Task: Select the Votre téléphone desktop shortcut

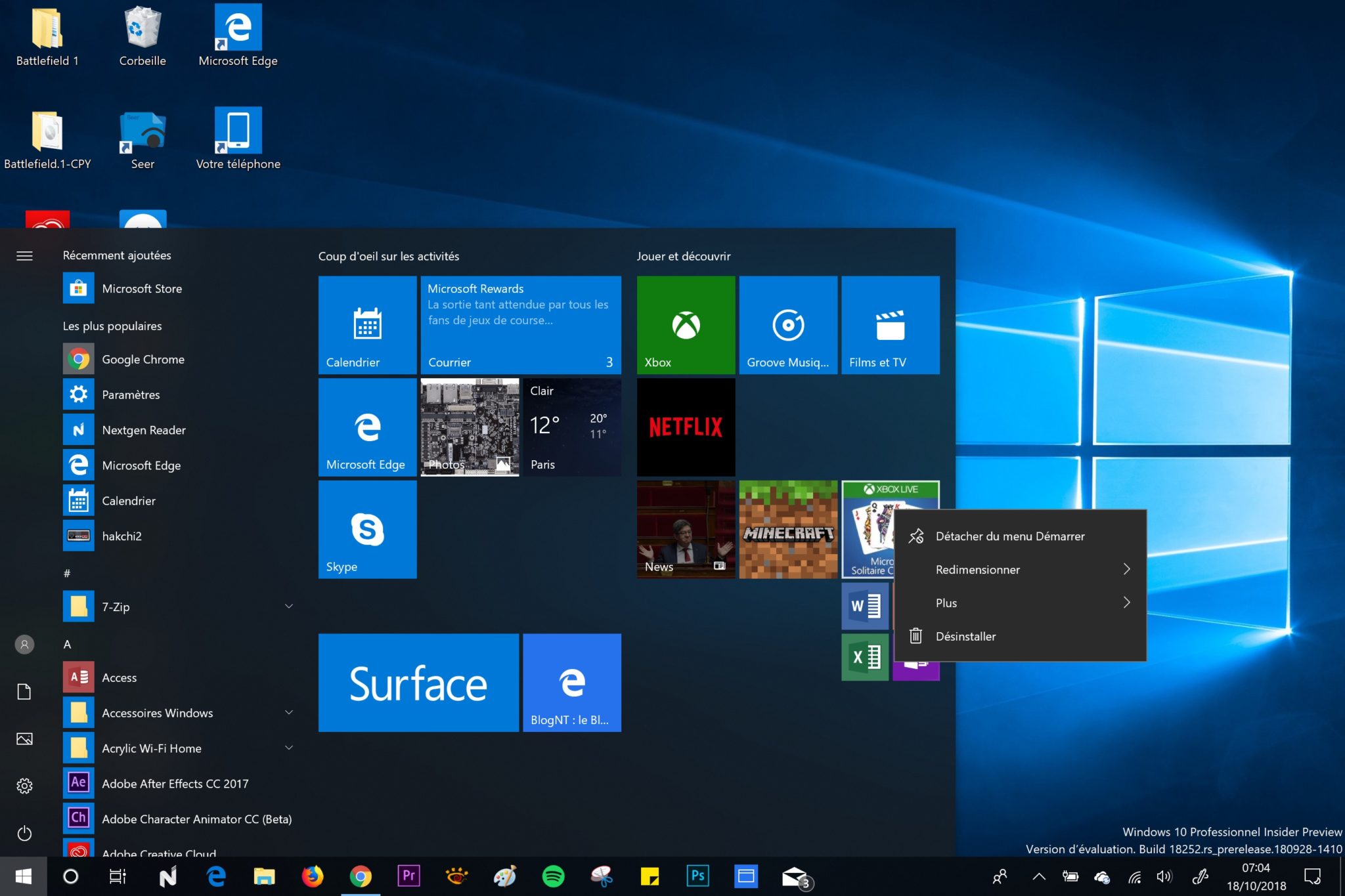Action: (238, 139)
